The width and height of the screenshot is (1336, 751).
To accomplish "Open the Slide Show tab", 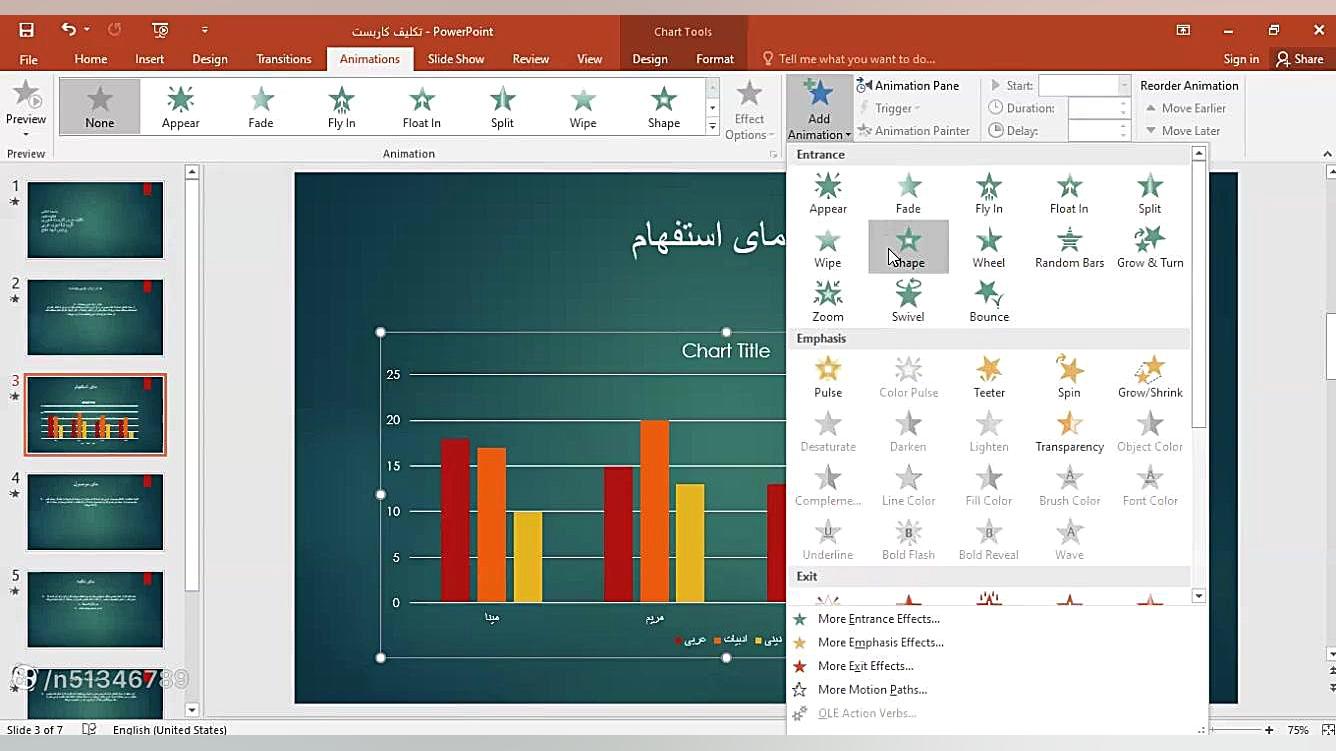I will [x=456, y=59].
